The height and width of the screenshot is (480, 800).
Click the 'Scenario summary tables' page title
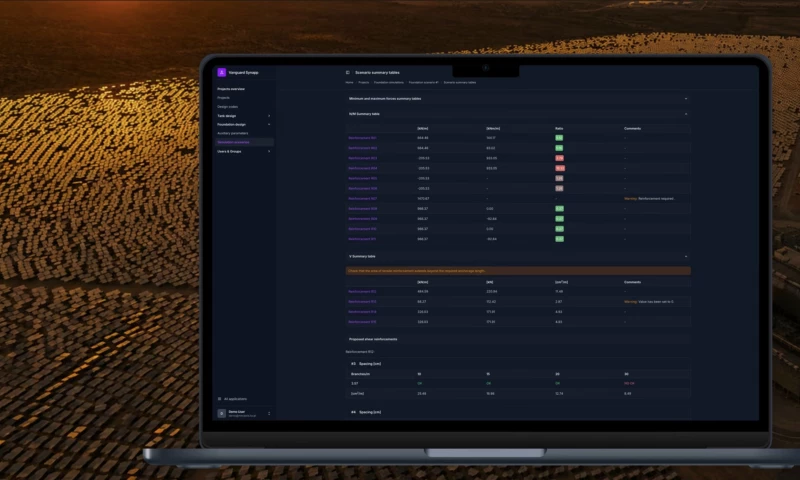[x=377, y=72]
